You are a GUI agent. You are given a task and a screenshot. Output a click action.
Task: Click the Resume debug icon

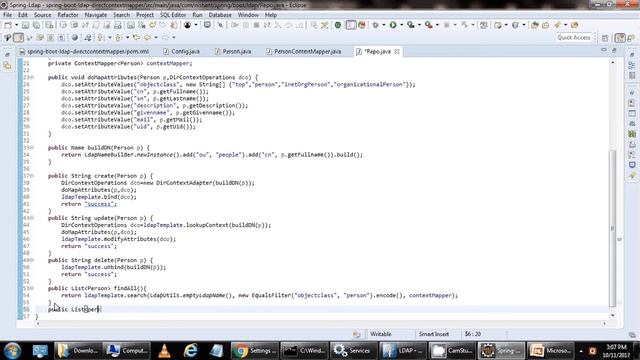click(235, 25)
